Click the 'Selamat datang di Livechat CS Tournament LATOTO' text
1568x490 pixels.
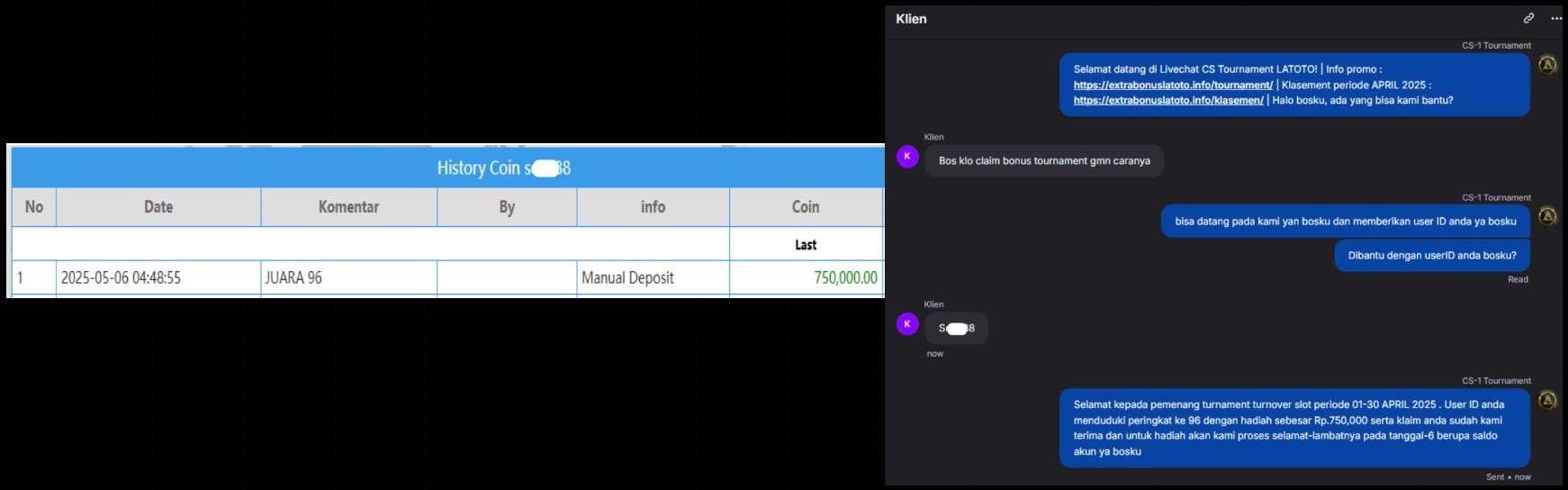coord(1195,69)
